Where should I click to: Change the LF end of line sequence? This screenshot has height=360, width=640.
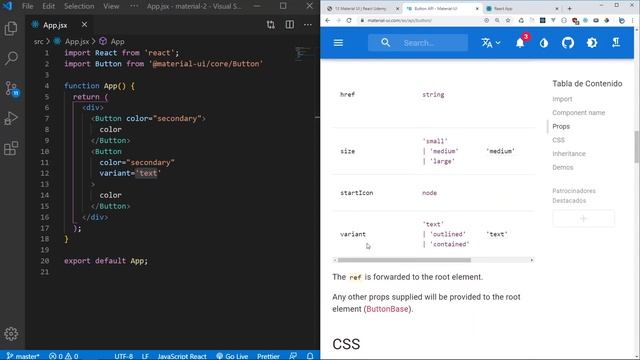click(x=145, y=356)
